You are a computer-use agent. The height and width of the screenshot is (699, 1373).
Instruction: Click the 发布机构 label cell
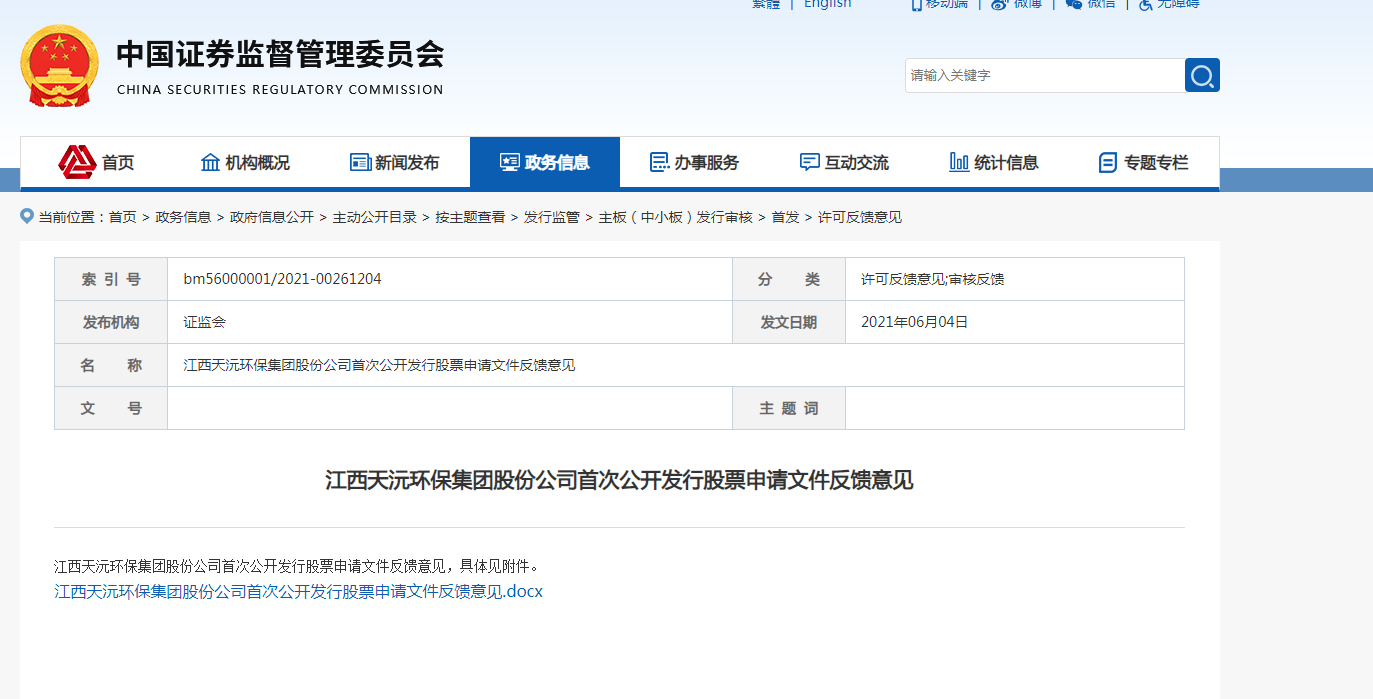coord(111,322)
